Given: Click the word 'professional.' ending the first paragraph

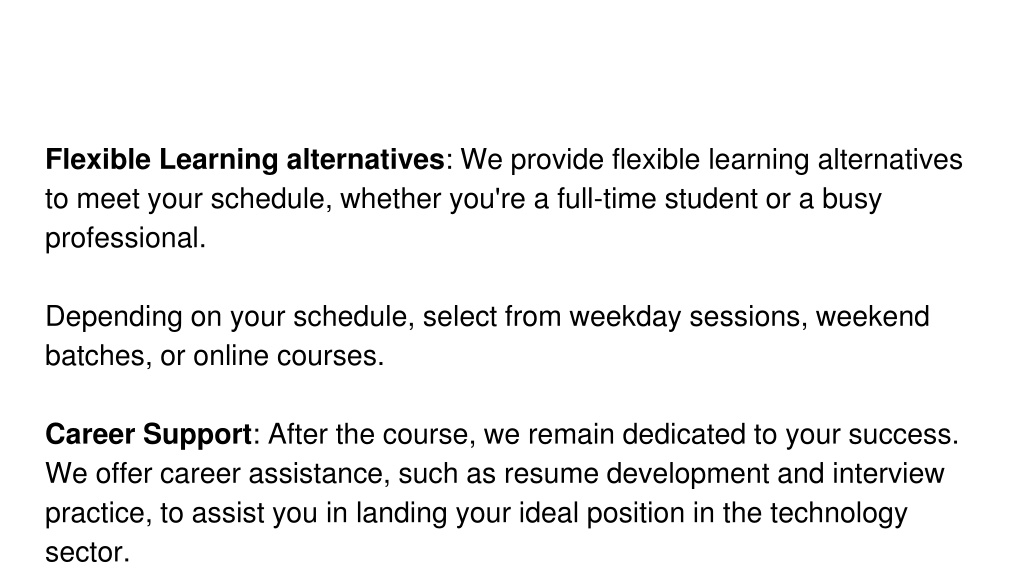Looking at the screenshot, I should tap(125, 238).
